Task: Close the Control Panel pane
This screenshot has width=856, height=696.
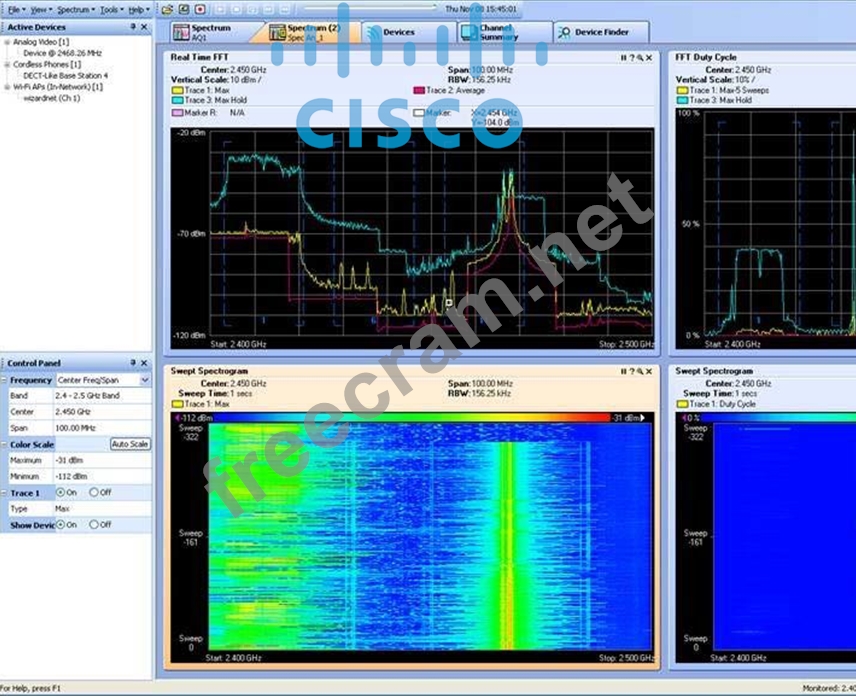Action: click(x=144, y=363)
